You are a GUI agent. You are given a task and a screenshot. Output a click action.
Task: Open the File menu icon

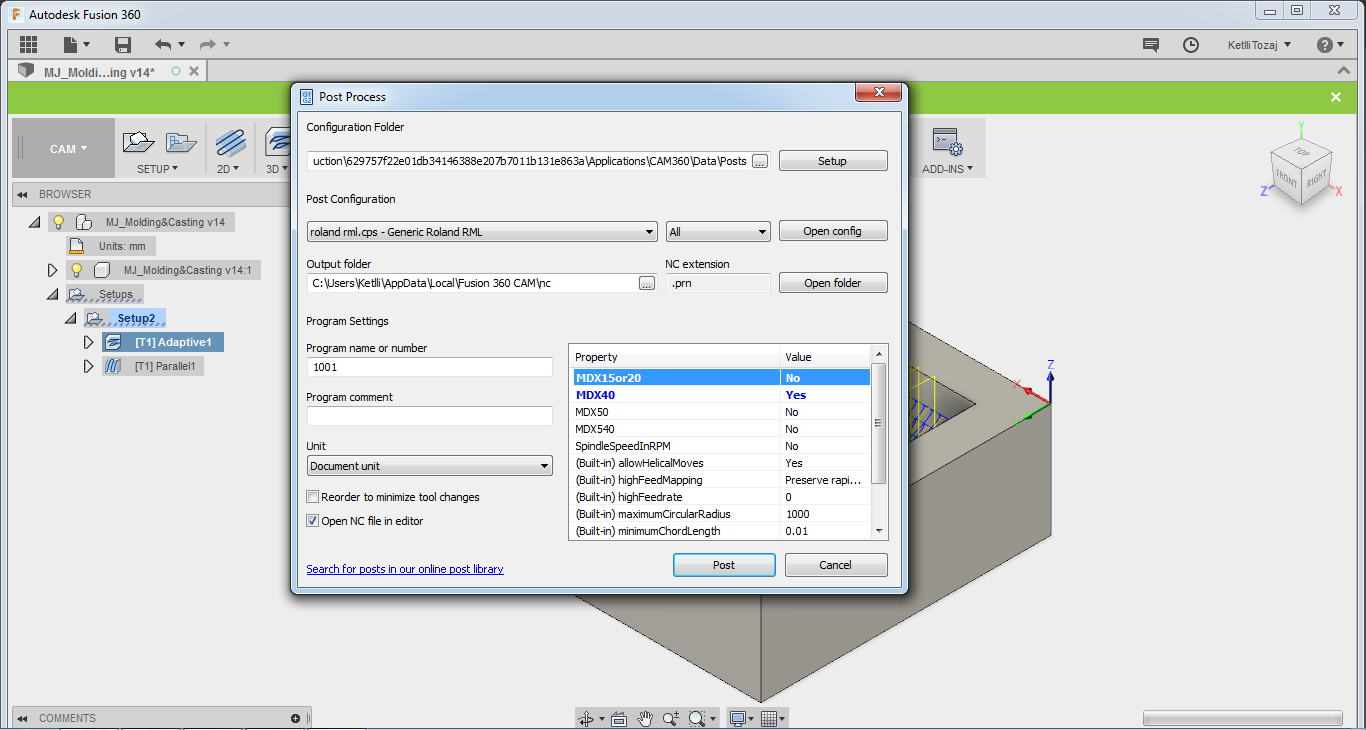click(x=76, y=44)
